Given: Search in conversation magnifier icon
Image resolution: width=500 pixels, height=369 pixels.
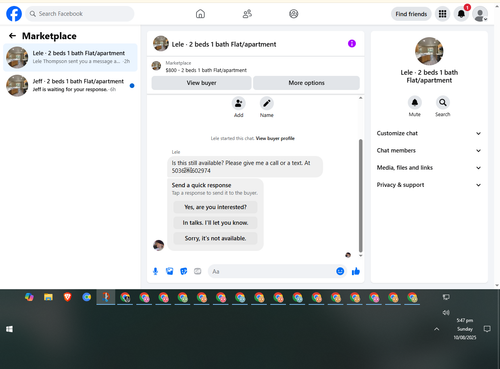Looking at the screenshot, I should (x=443, y=102).
